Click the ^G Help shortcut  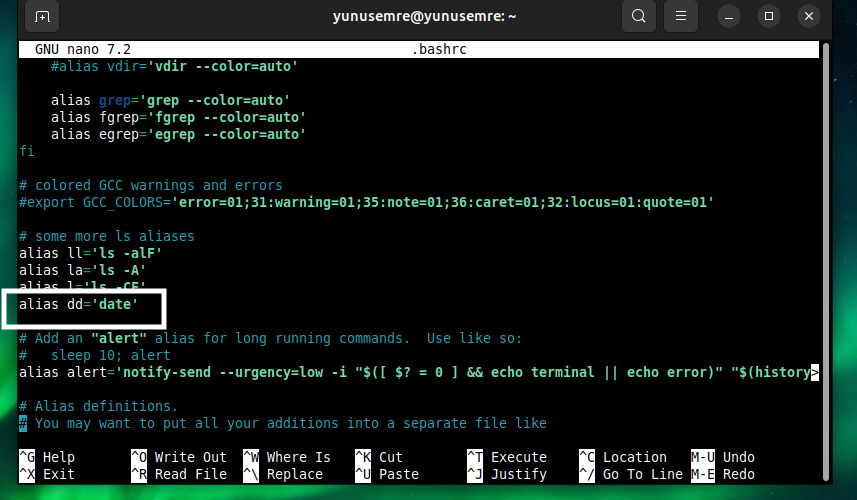[47, 457]
